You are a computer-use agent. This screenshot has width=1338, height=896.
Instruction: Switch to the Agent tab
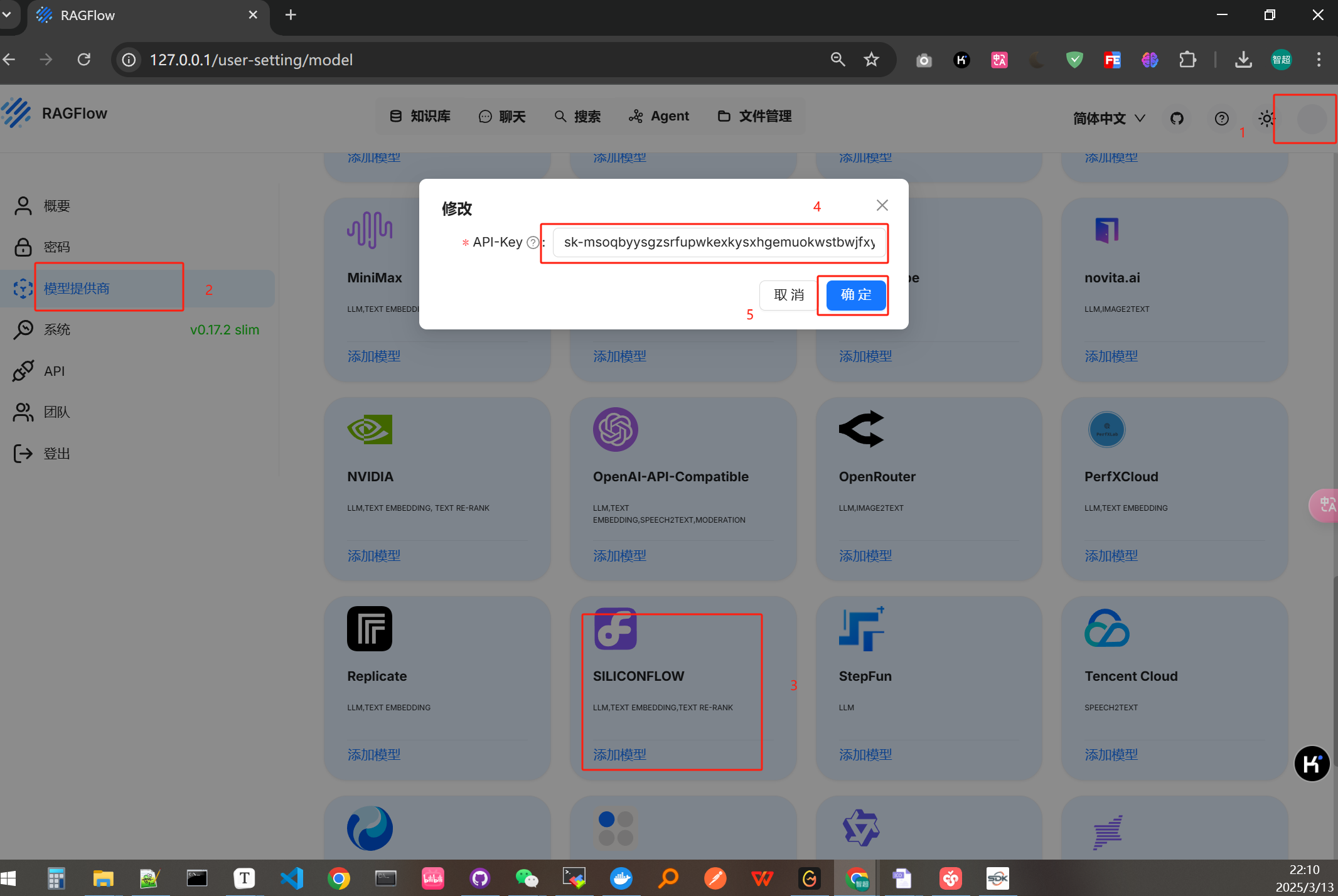[x=659, y=116]
